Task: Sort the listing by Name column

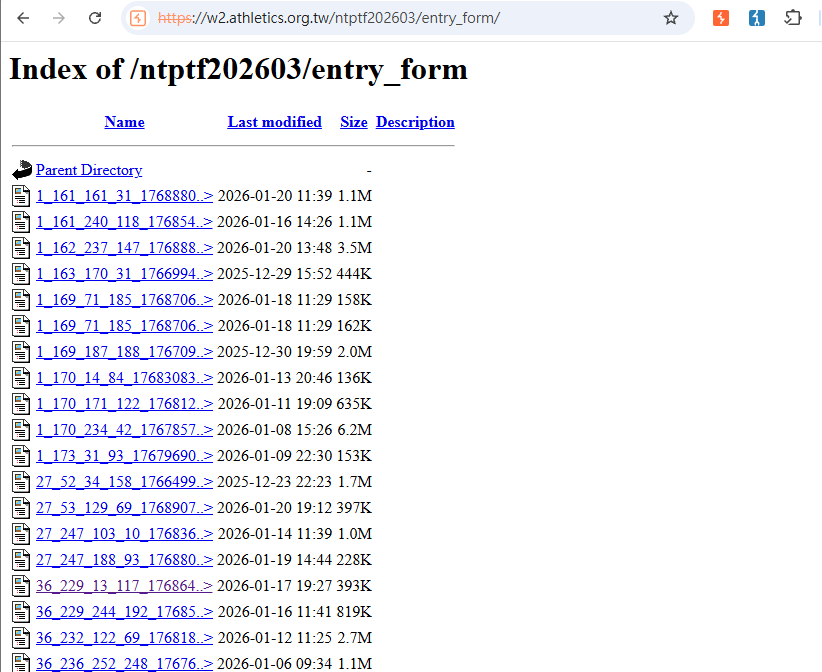Action: point(124,122)
